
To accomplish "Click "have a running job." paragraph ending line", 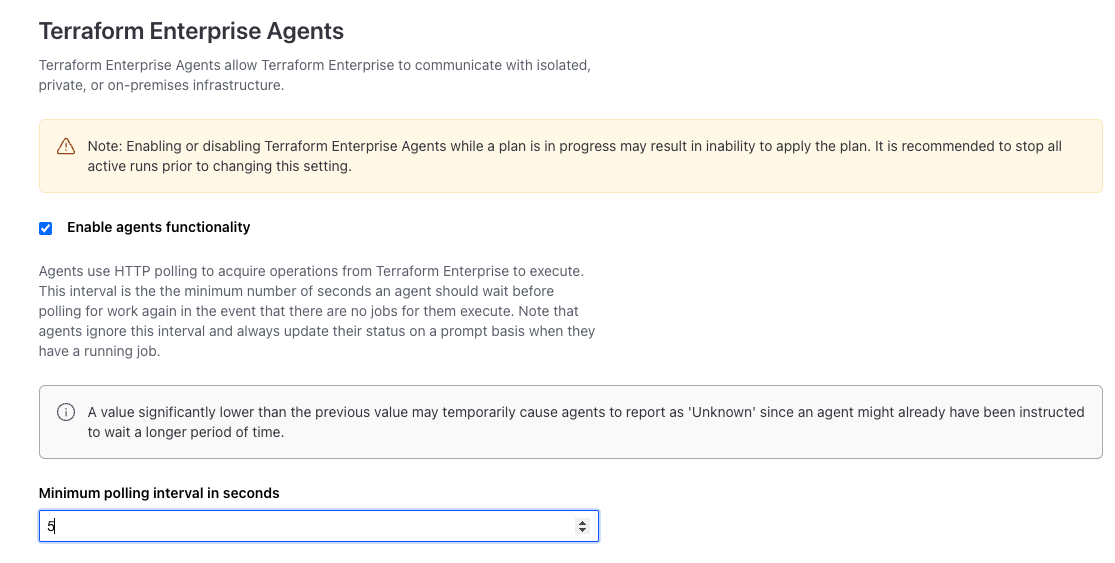I will tap(99, 351).
